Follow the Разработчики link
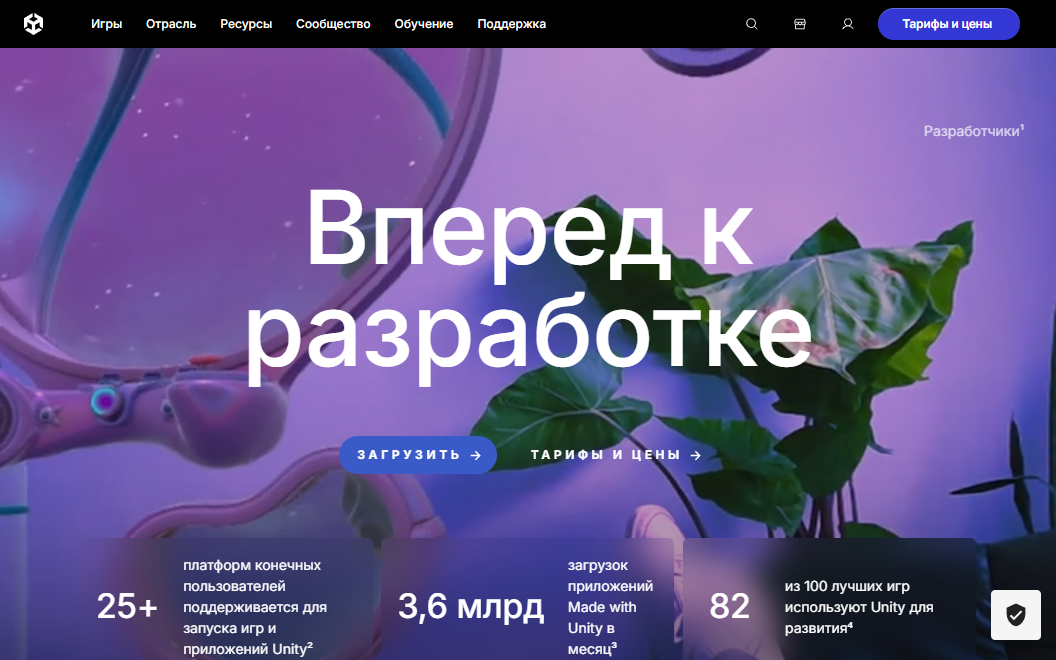 tap(973, 131)
